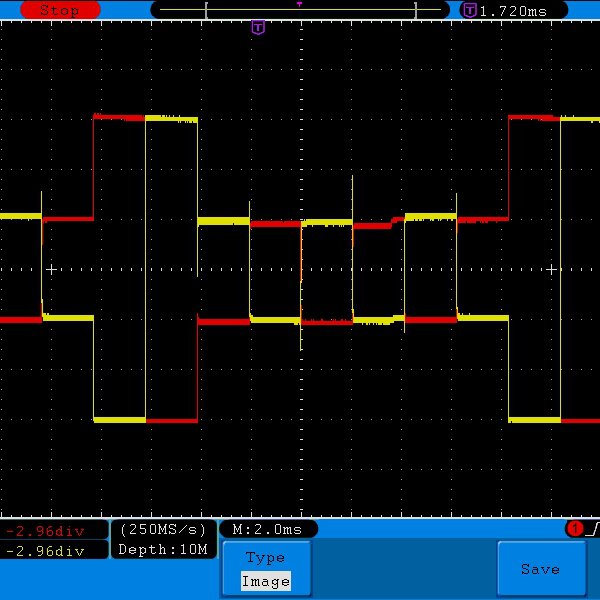Click the (250MS/s) sample rate readout
This screenshot has height=600, width=600.
(163, 529)
